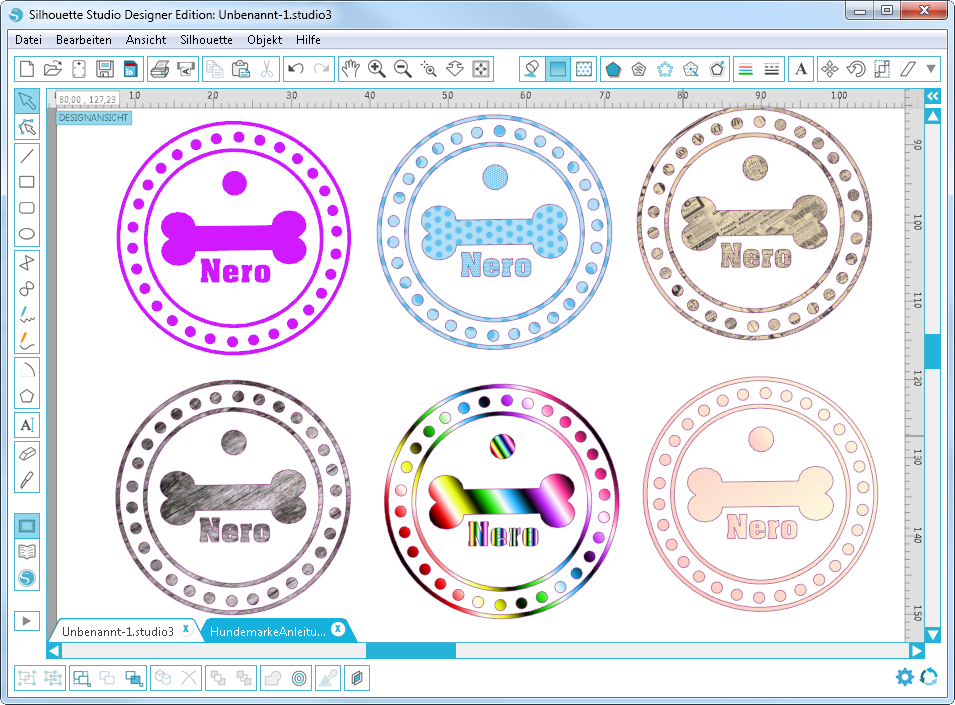Click the Zoom In magnifier

coord(377,69)
